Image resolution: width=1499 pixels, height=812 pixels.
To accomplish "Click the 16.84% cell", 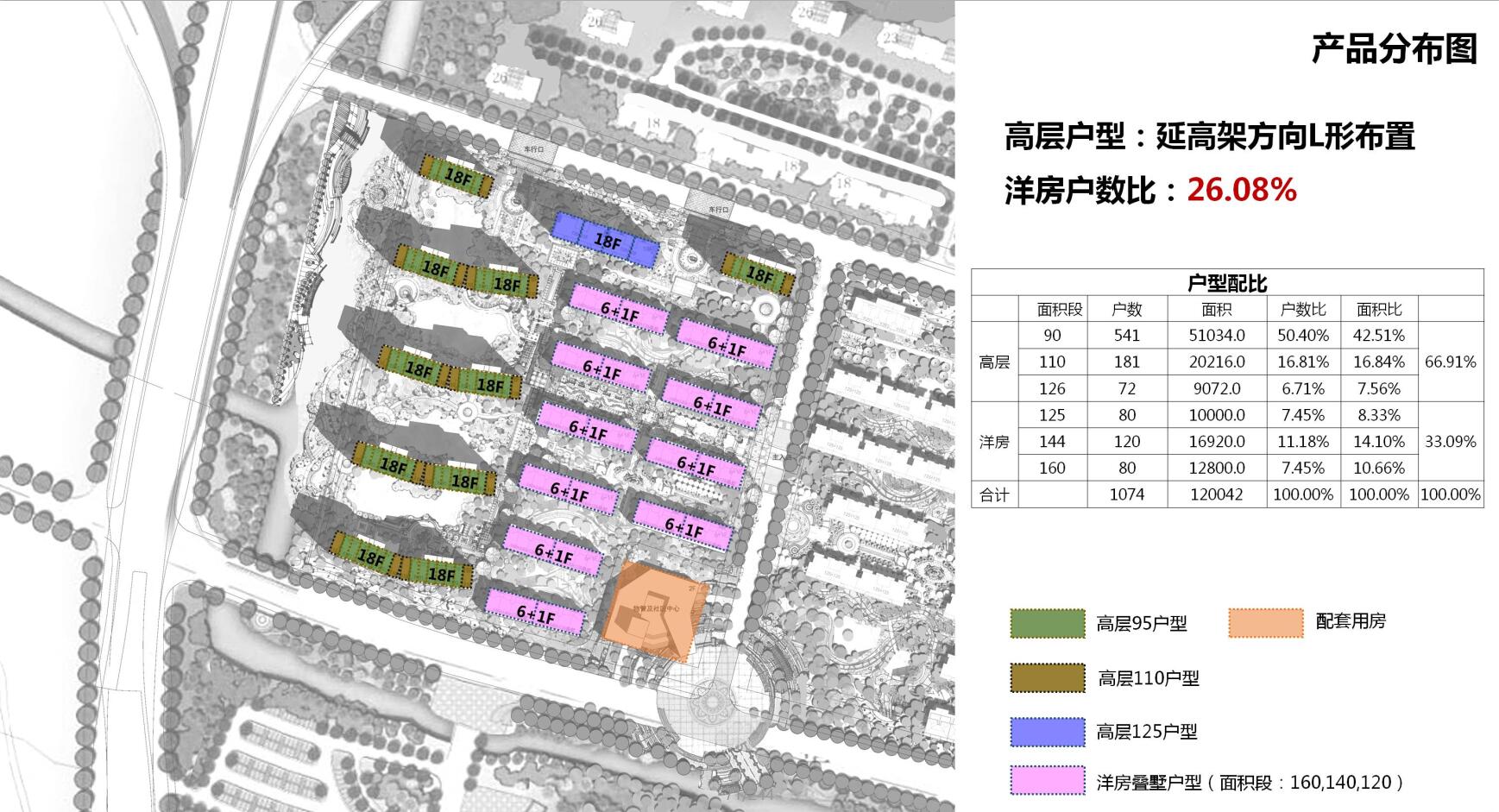I will pyautogui.click(x=1379, y=362).
